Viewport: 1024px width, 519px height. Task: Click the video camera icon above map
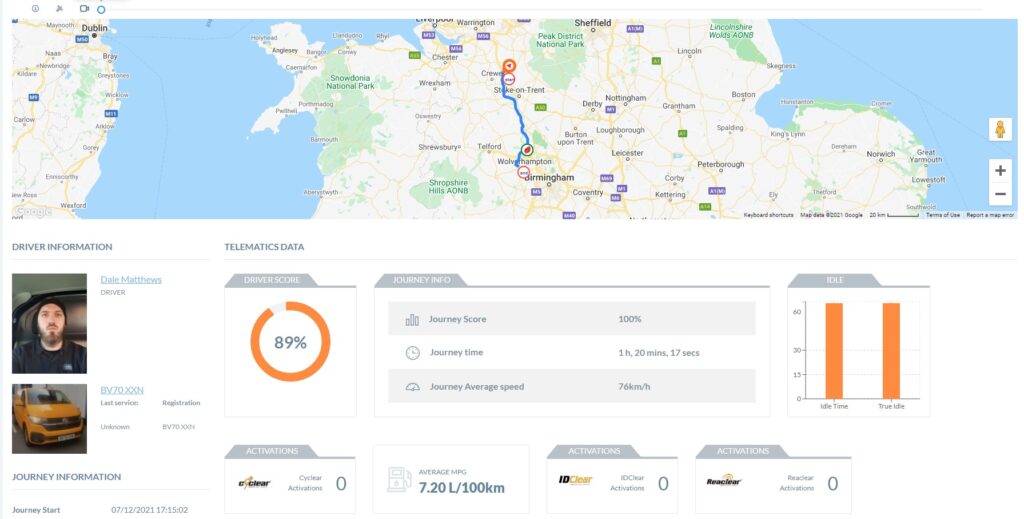click(x=84, y=8)
